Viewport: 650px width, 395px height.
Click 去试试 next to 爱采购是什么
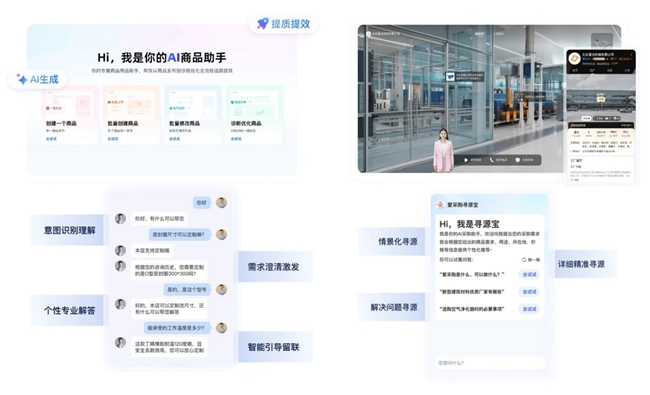coord(529,274)
